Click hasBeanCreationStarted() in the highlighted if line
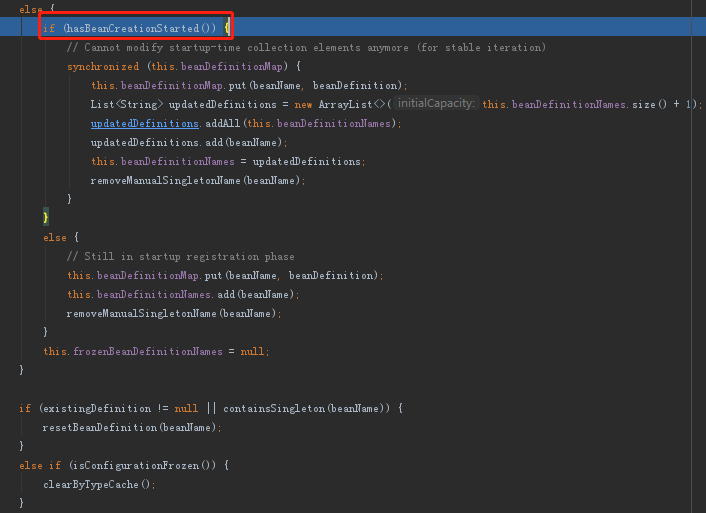Screen dimensions: 706x513 pos(140,28)
